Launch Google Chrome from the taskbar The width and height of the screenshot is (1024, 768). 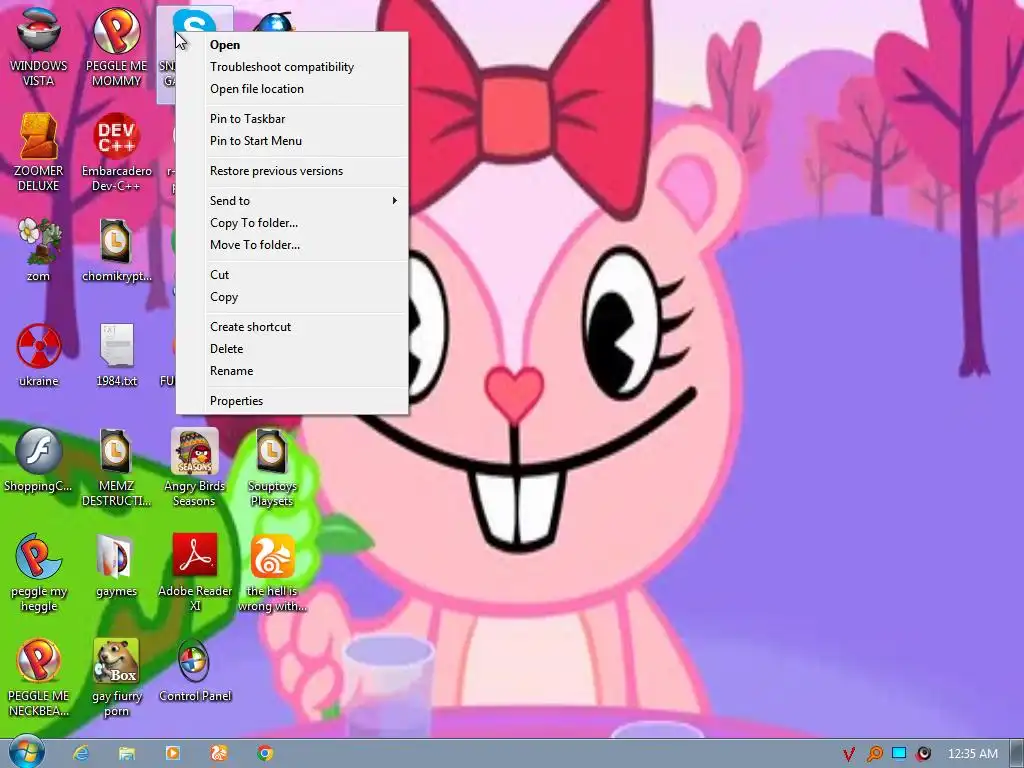click(265, 753)
